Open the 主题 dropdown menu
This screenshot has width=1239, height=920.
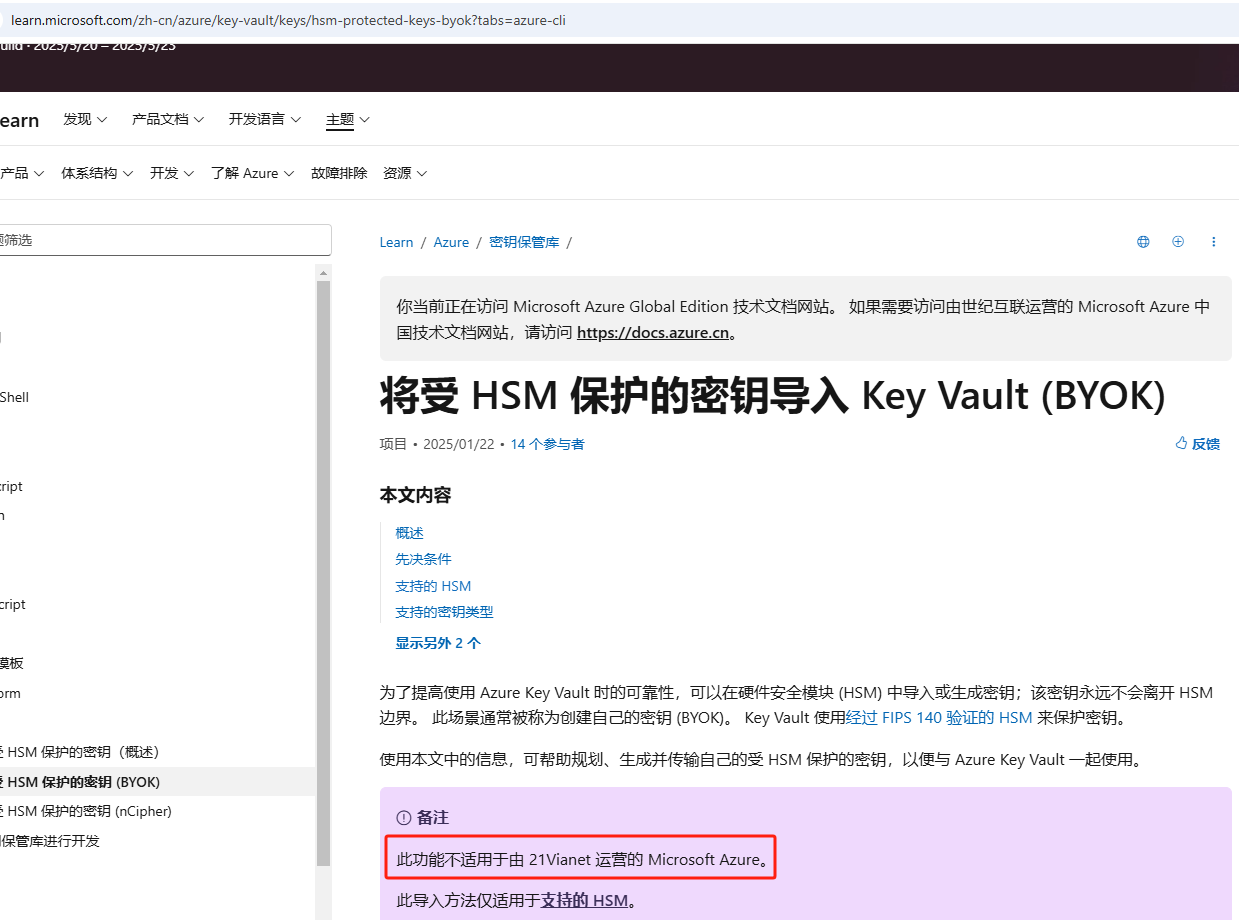348,119
